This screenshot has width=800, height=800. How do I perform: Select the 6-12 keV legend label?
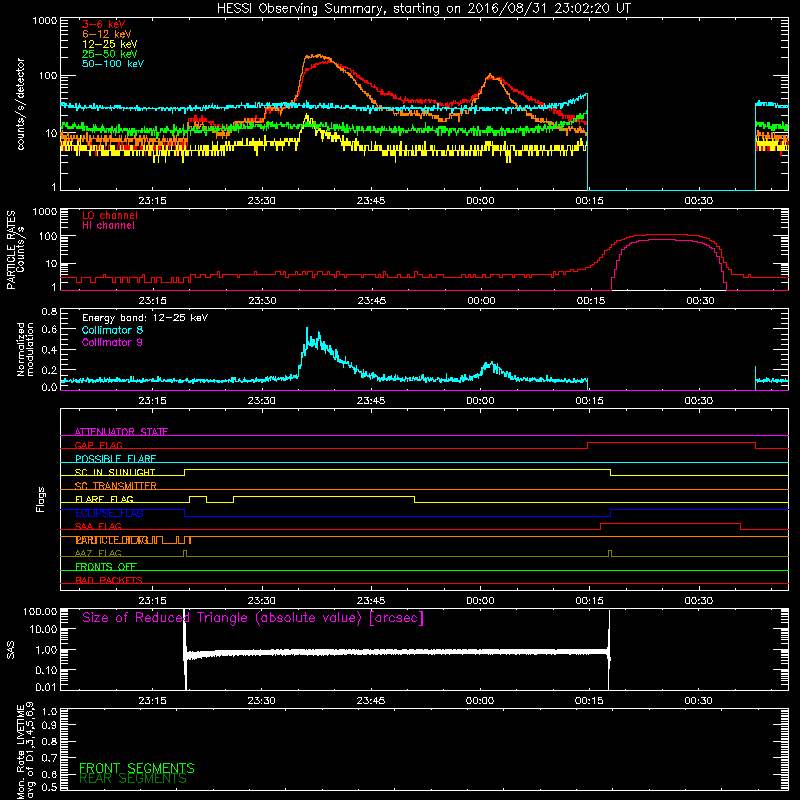(107, 34)
